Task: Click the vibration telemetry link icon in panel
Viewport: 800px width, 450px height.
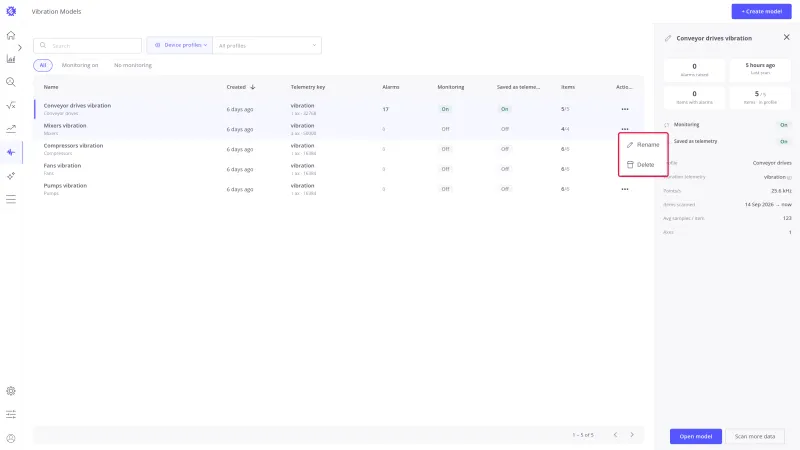Action: [789, 178]
